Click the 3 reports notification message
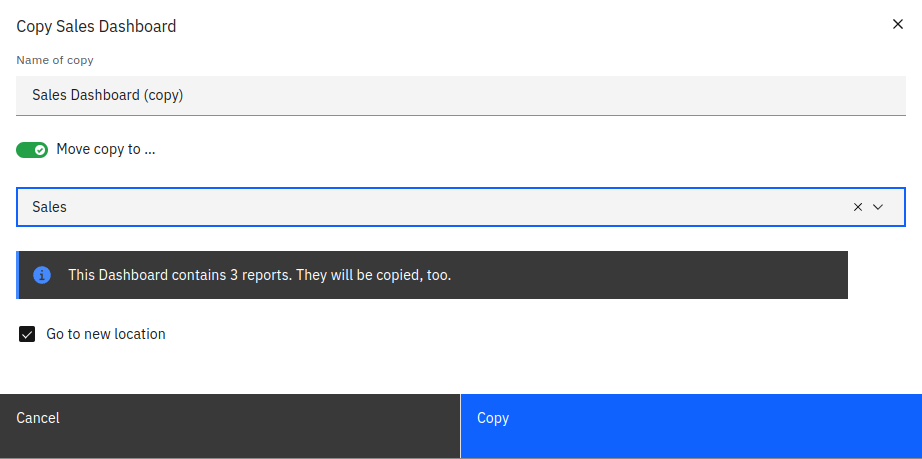Image resolution: width=922 pixels, height=459 pixels. tap(260, 275)
